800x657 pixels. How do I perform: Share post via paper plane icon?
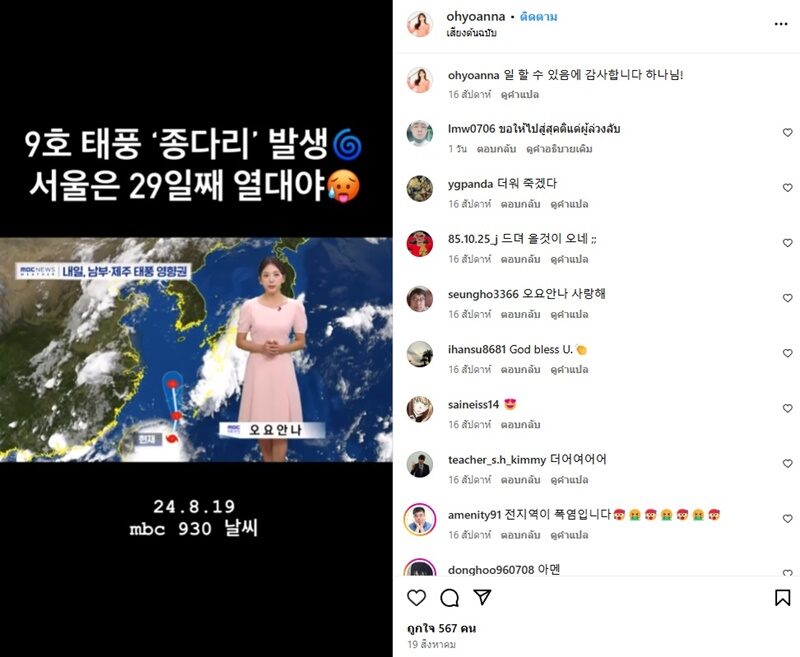point(482,597)
